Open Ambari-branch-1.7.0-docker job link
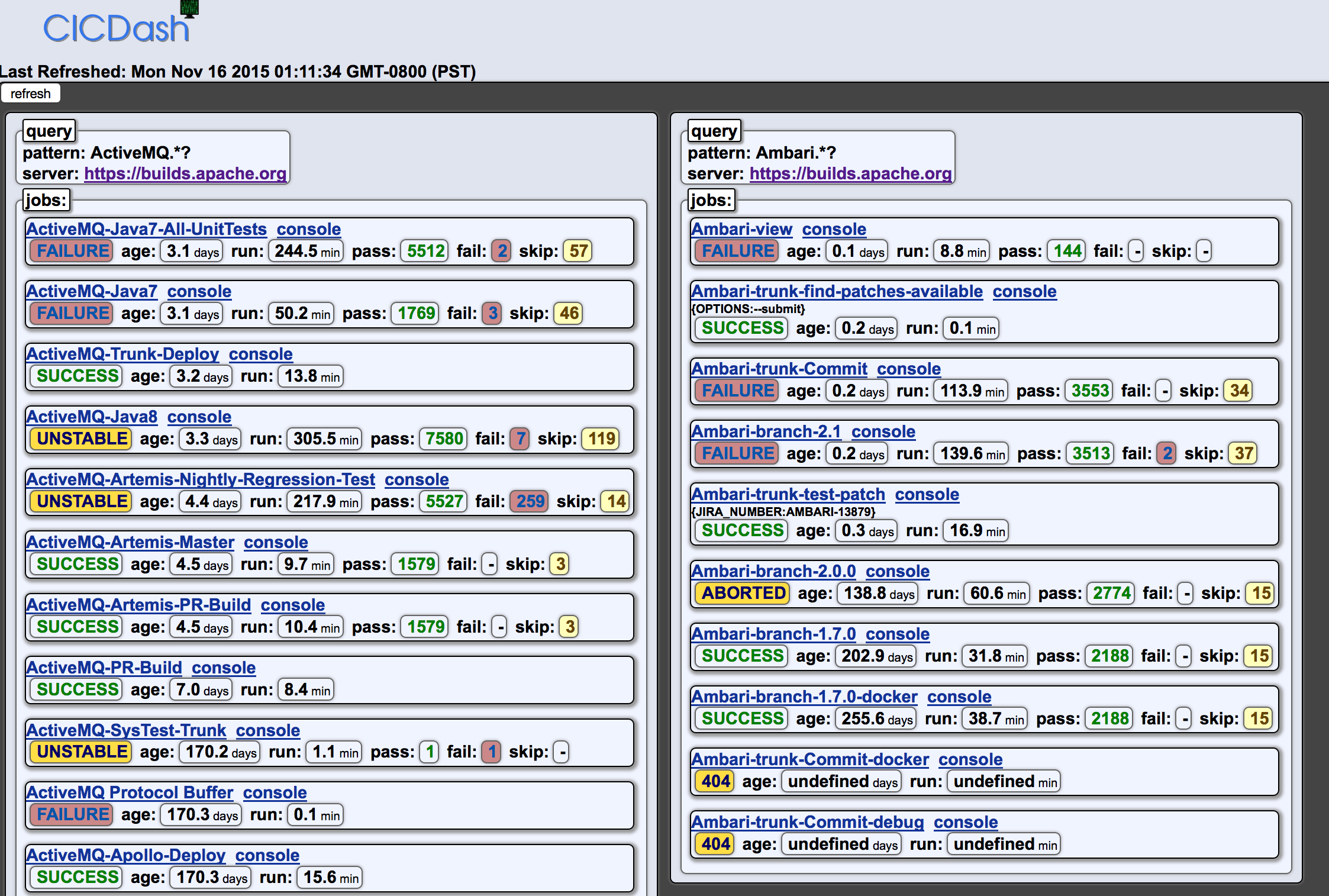This screenshot has width=1329, height=896. (804, 697)
